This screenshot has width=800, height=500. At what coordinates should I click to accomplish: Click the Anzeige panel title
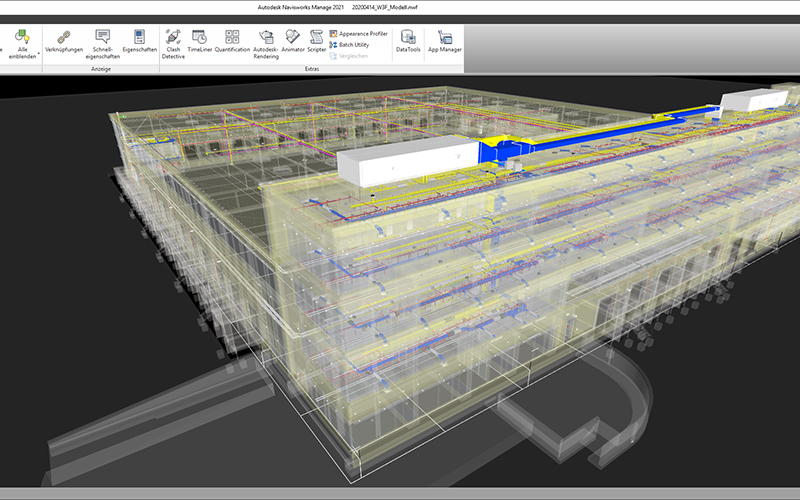tap(101, 69)
